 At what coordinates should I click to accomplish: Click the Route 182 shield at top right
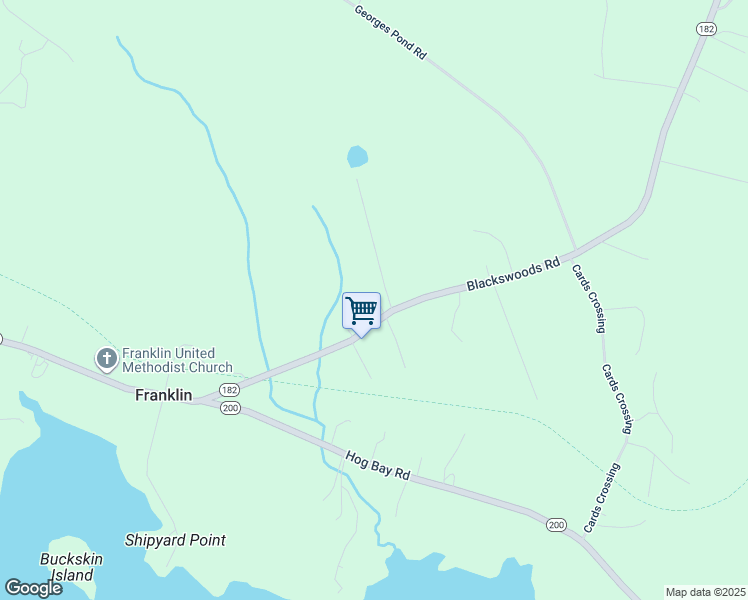tap(706, 29)
